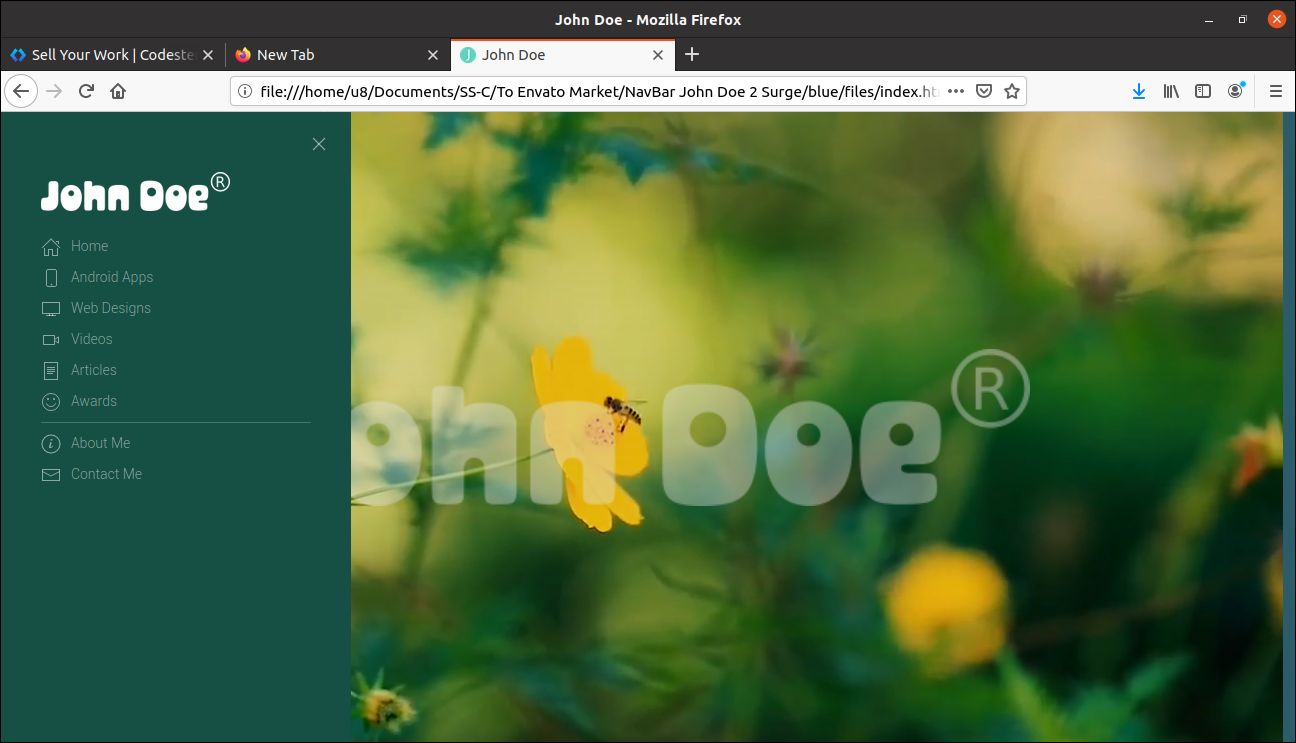Click the Android Apps phone icon
The height and width of the screenshot is (743, 1296).
[51, 278]
